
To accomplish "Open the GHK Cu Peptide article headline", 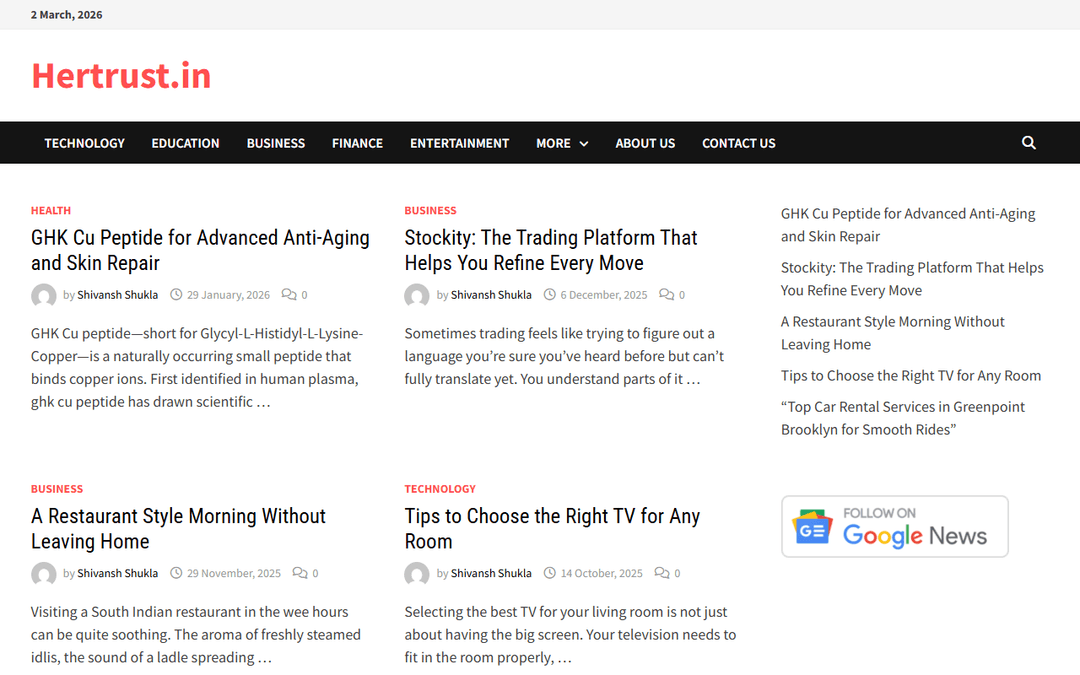I will 200,250.
